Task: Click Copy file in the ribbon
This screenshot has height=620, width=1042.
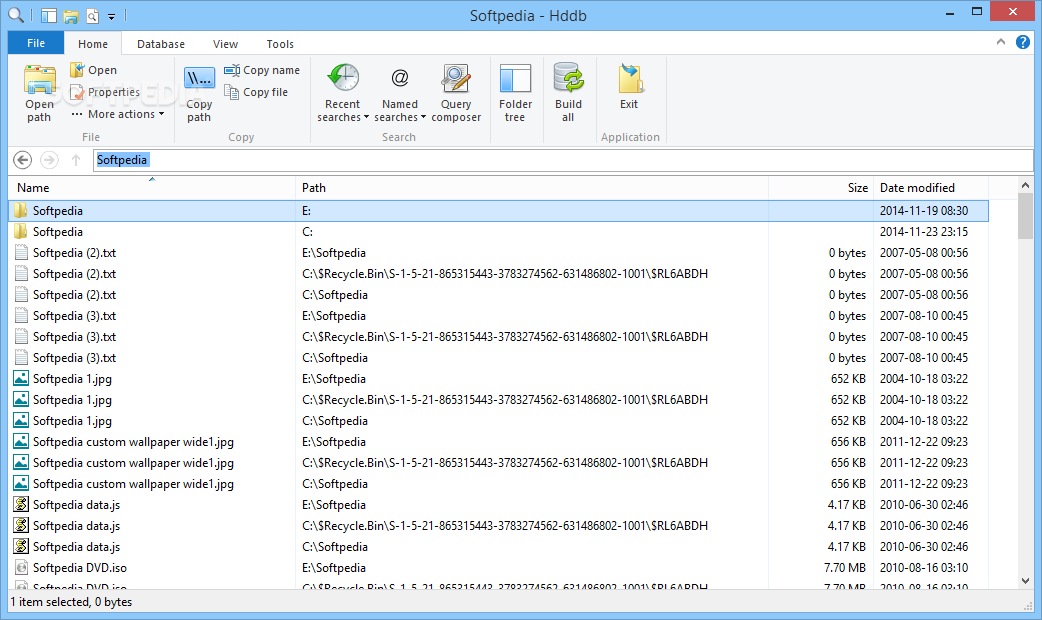Action: [x=256, y=92]
